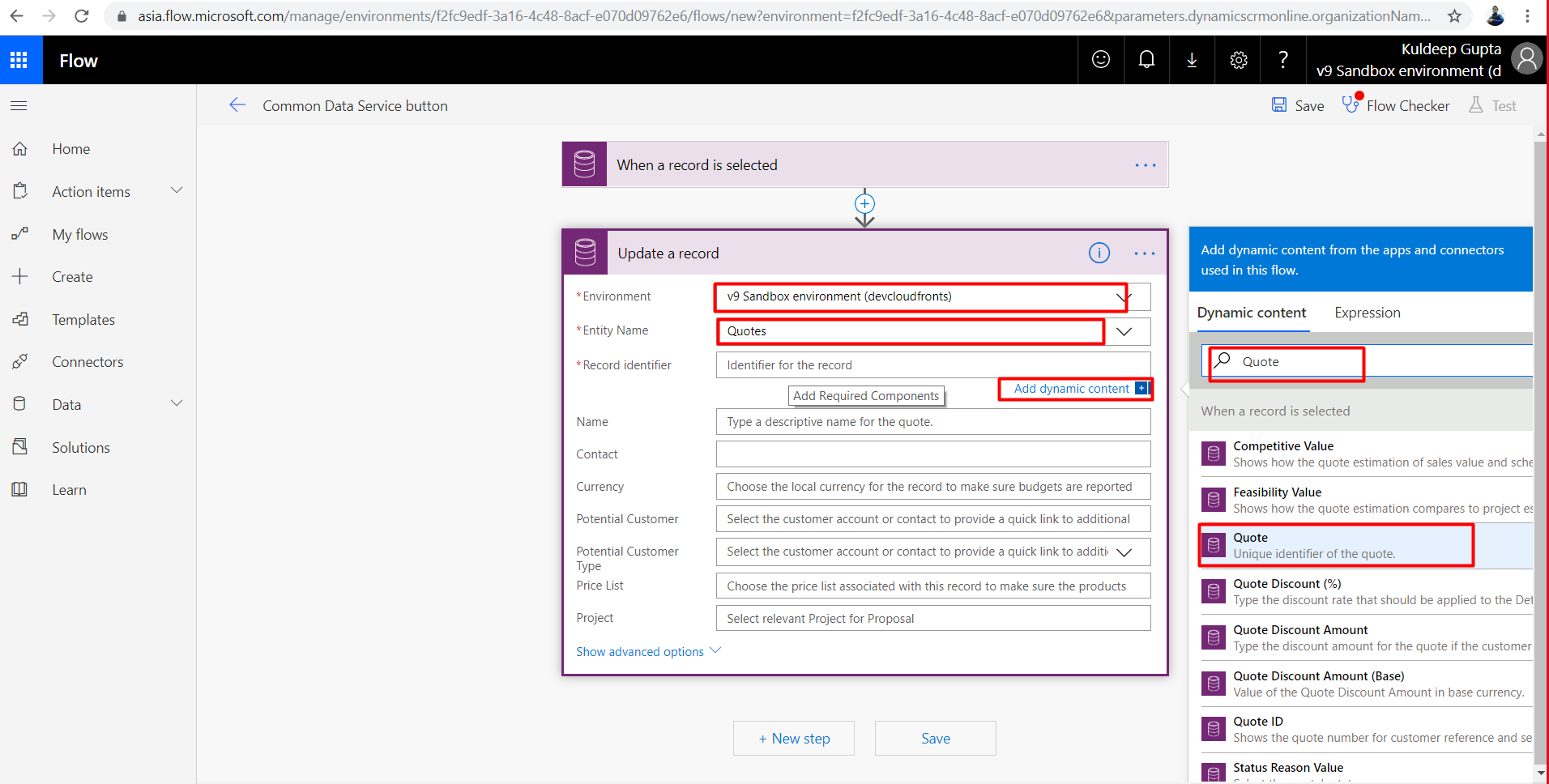This screenshot has height=784, width=1549.
Task: Open the app launcher waffle icon
Action: coord(19,60)
